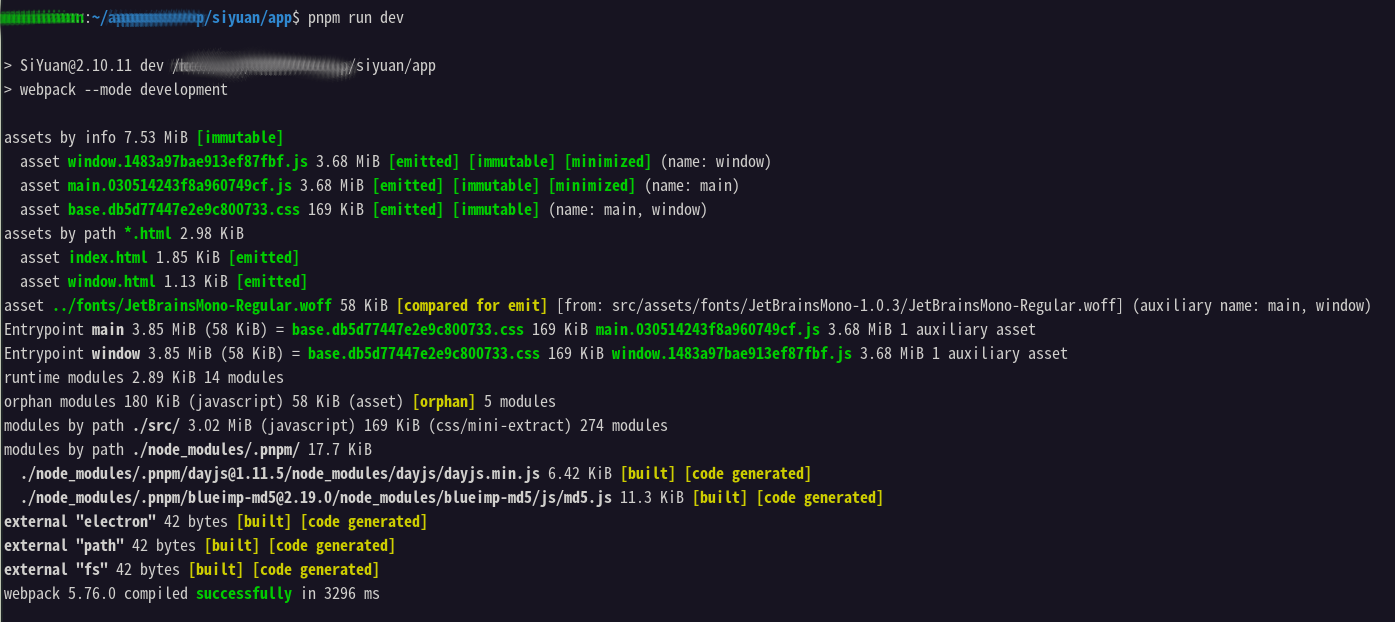This screenshot has width=1395, height=622.
Task: Click the index.html asset filename
Action: pyautogui.click(x=107, y=258)
